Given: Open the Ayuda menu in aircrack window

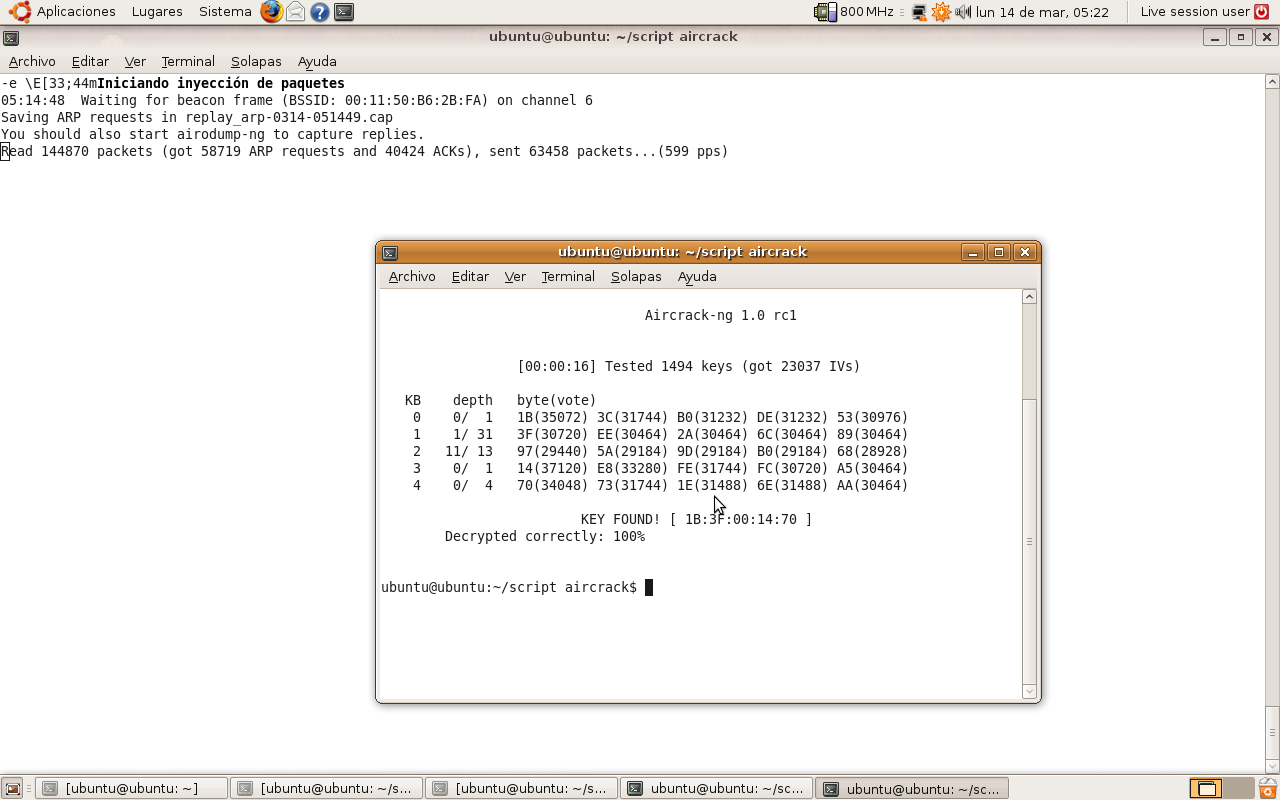Looking at the screenshot, I should (x=696, y=277).
